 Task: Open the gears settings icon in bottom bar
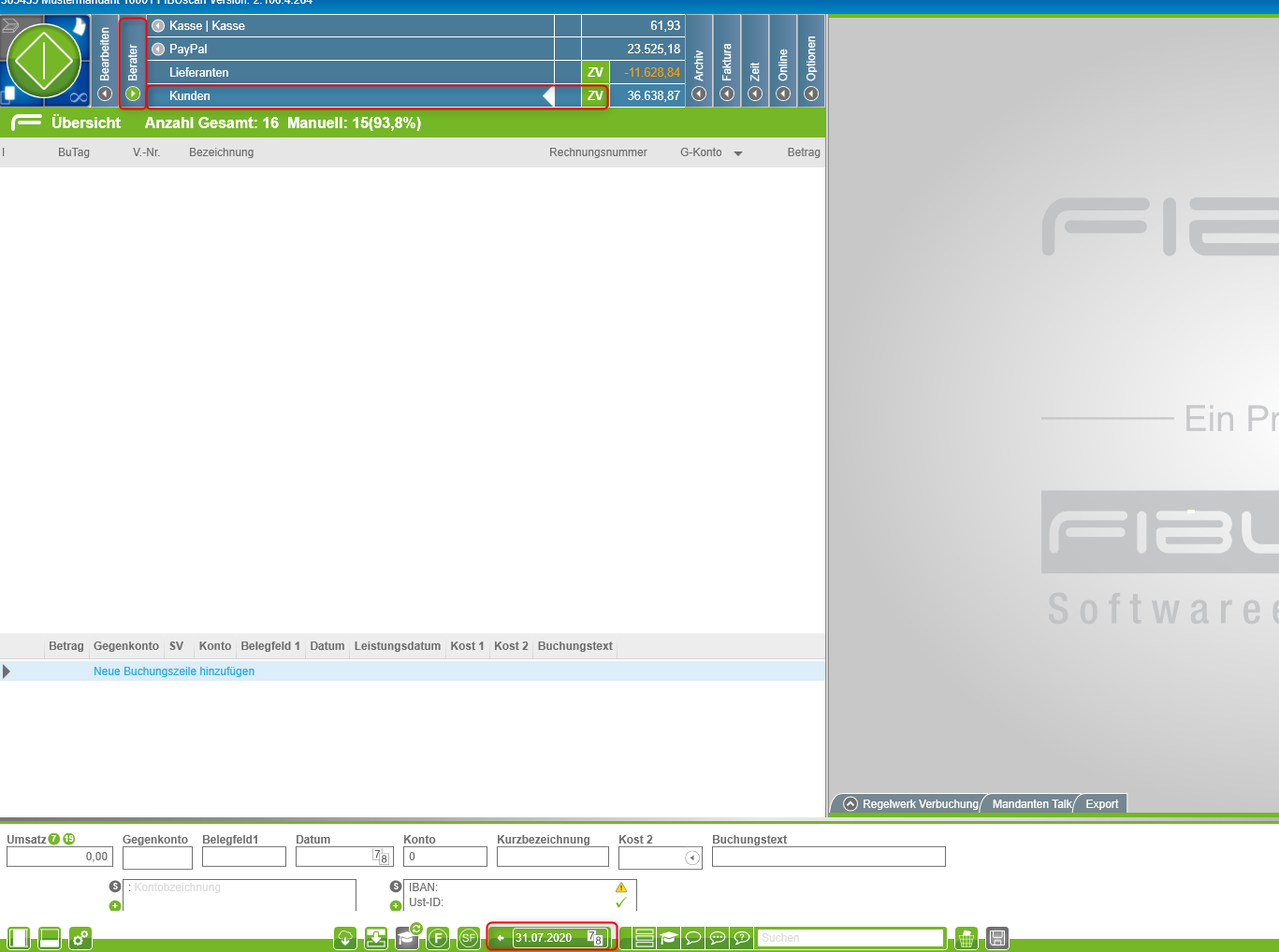pos(80,938)
